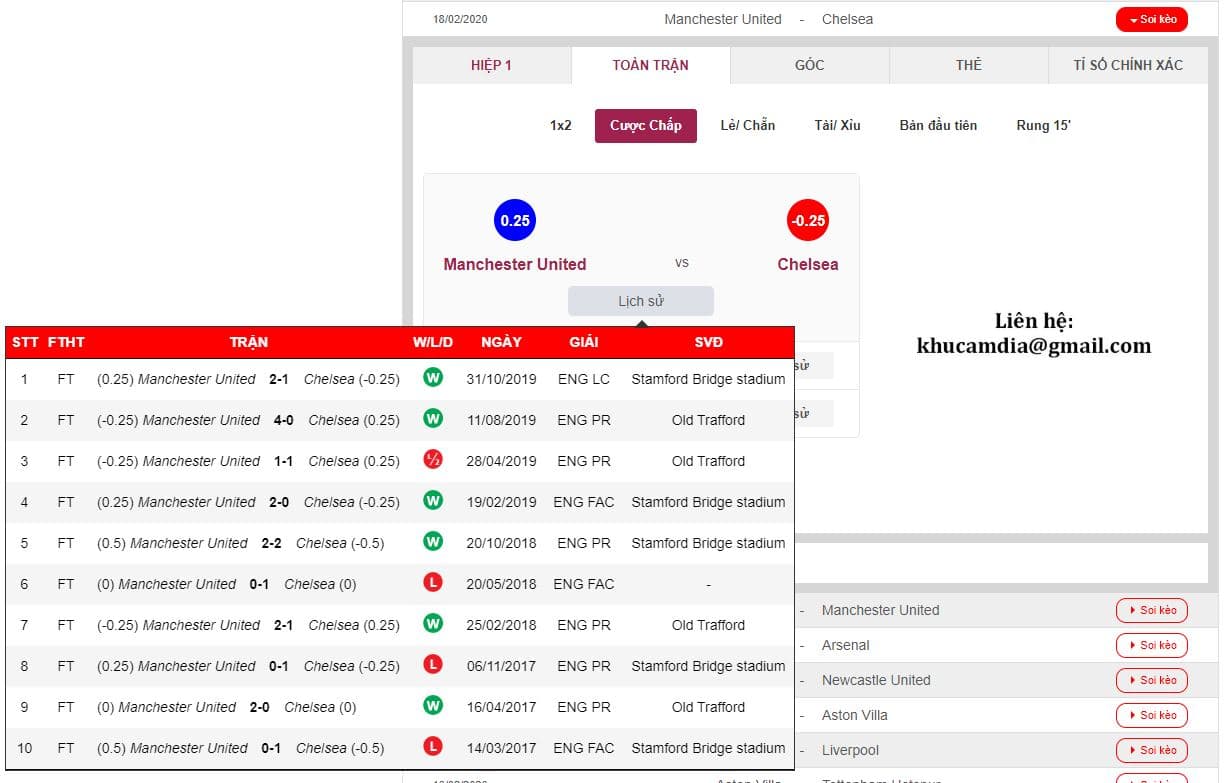Click Soi kèo button in Aston Villa row
Screen dimensions: 1225x783
pos(1152,715)
